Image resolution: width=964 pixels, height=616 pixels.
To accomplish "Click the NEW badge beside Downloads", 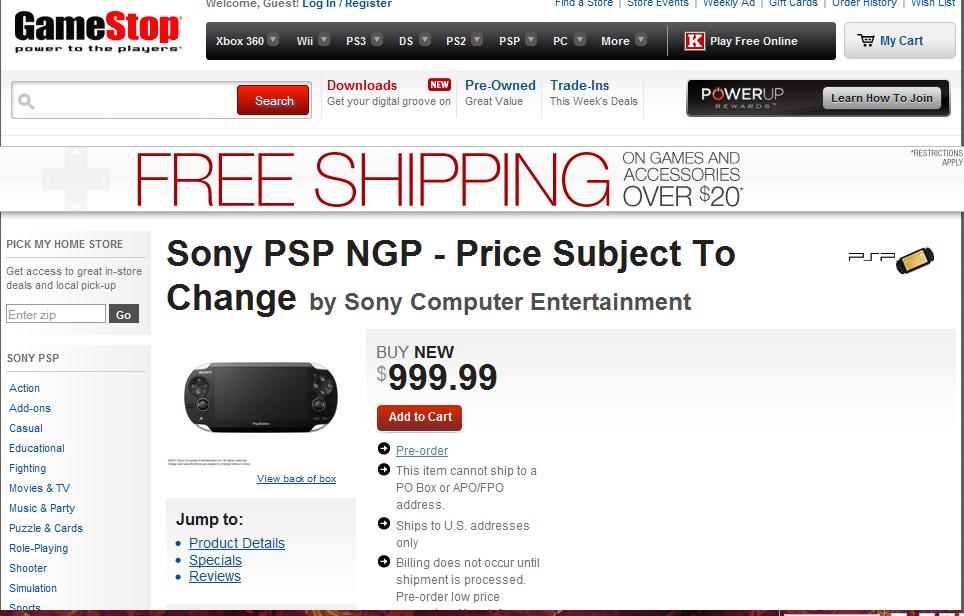I will 439,85.
